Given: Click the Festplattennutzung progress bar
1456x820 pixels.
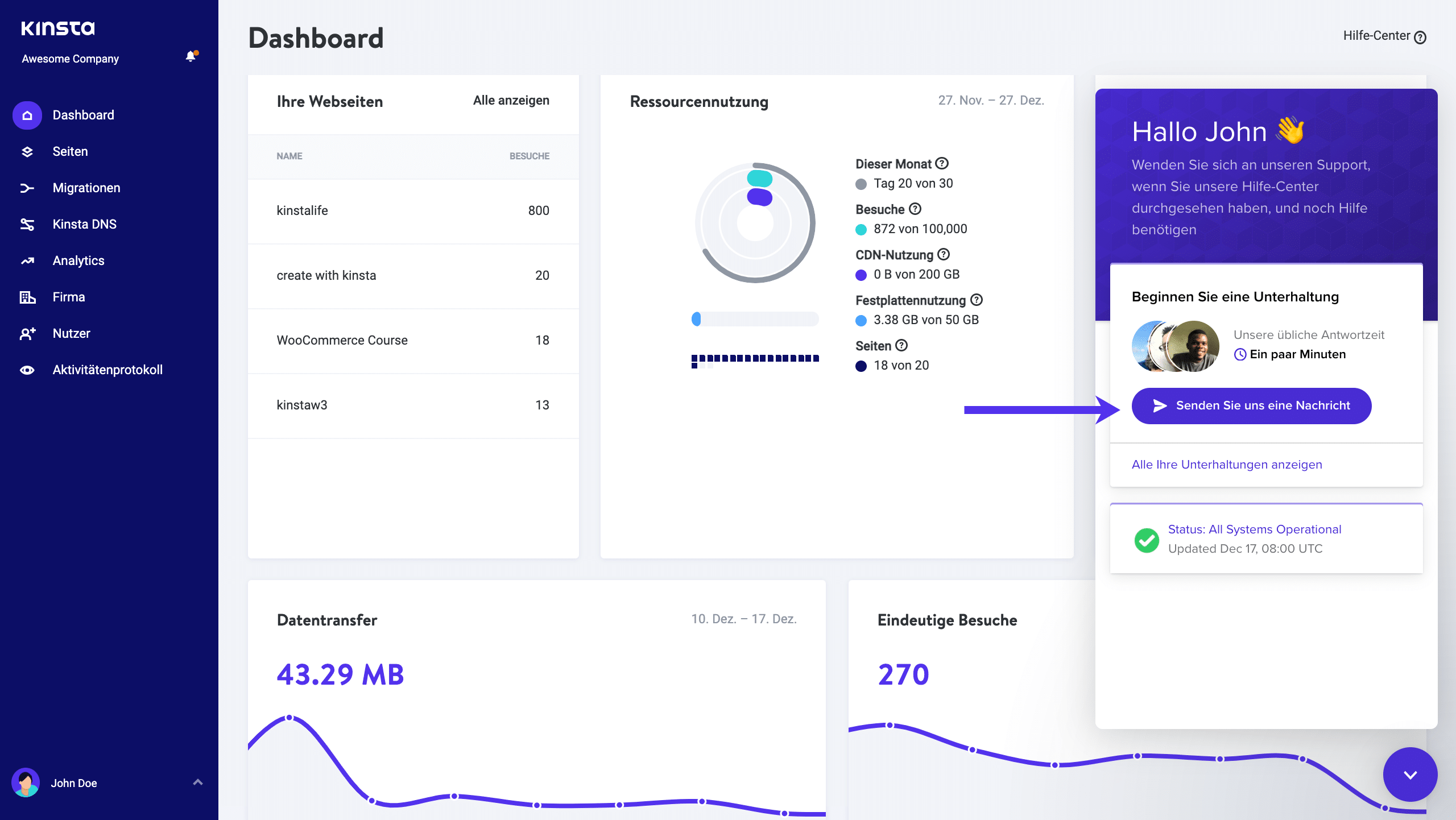Looking at the screenshot, I should pyautogui.click(x=755, y=319).
